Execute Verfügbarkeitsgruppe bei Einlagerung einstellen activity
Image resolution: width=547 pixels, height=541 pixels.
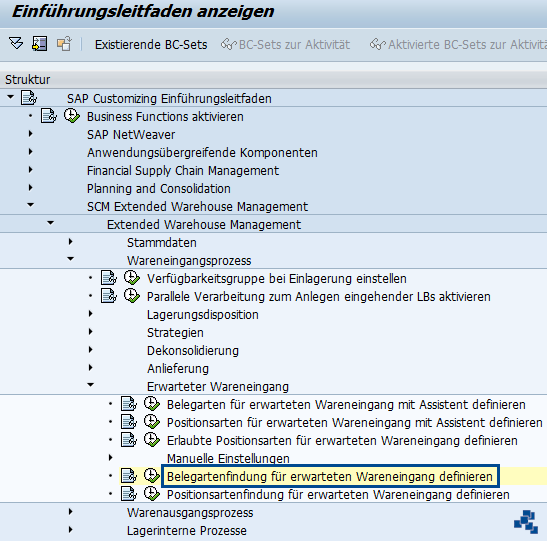pos(132,278)
